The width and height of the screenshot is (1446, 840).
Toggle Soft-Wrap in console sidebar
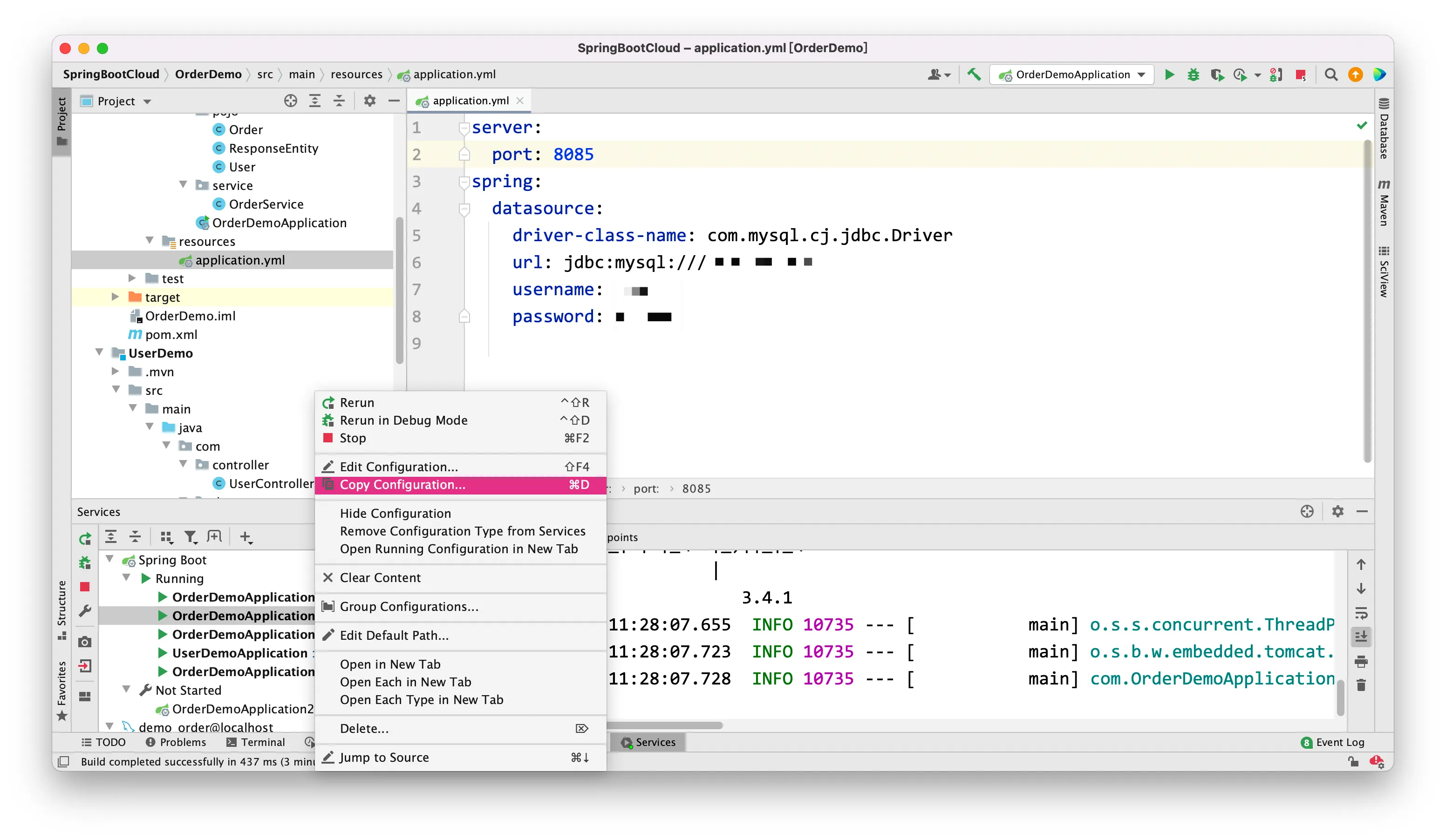pos(1360,613)
